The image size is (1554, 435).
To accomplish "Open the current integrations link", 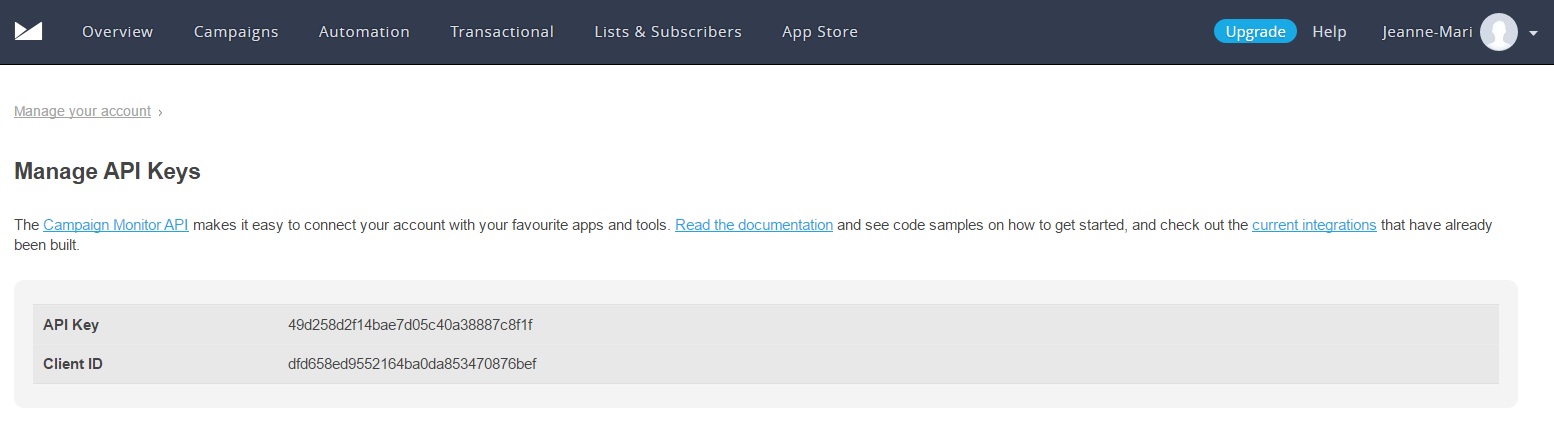I will click(1314, 225).
